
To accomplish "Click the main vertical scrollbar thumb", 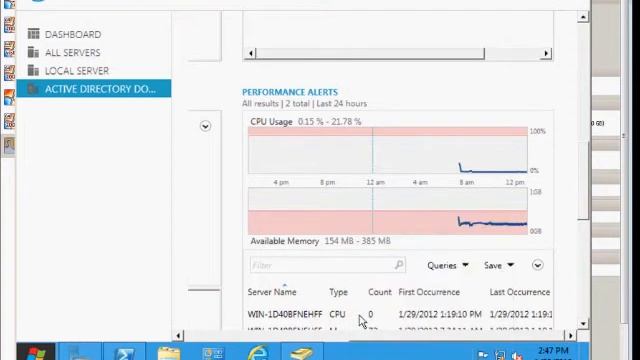I will (x=583, y=180).
